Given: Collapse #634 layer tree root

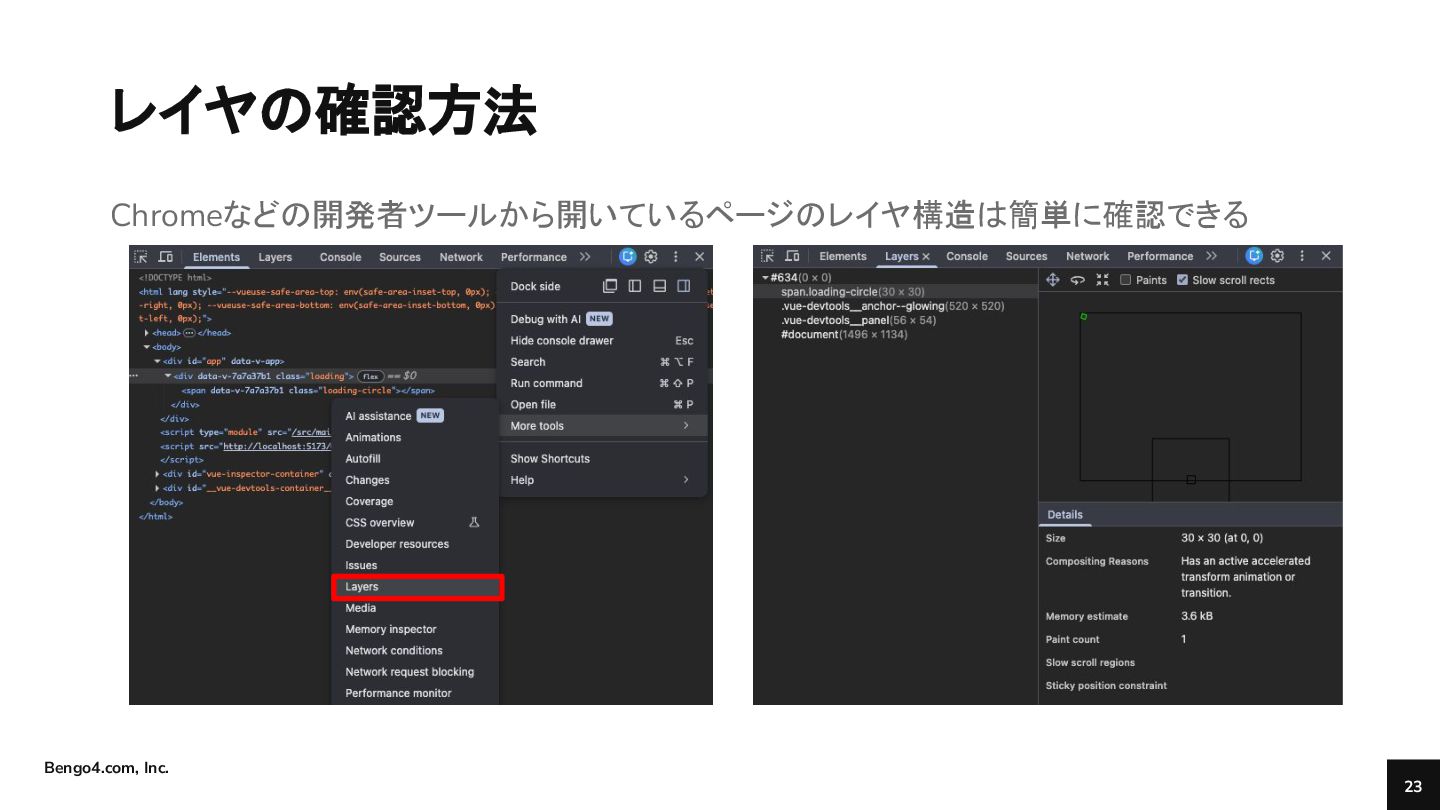Looking at the screenshot, I should coord(765,278).
